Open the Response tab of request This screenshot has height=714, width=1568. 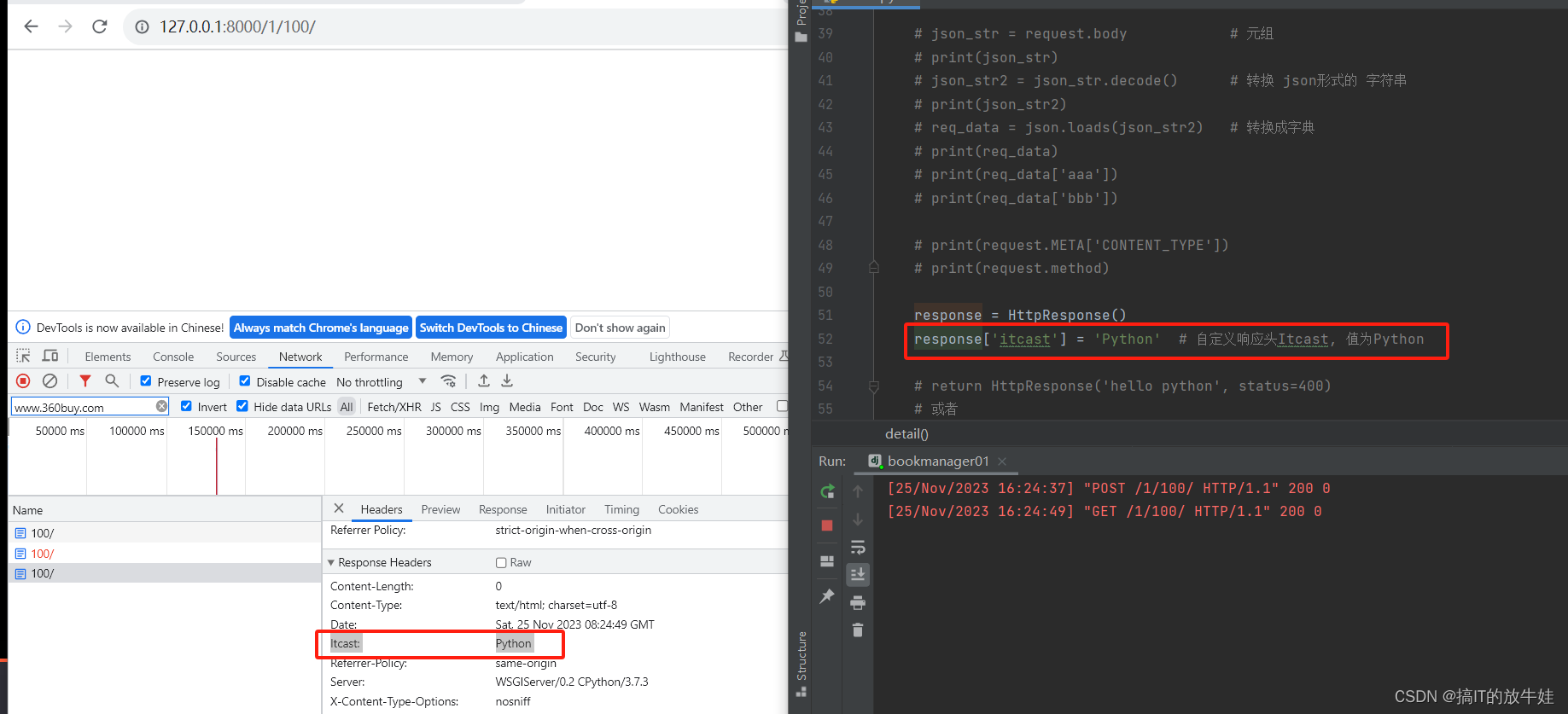503,509
